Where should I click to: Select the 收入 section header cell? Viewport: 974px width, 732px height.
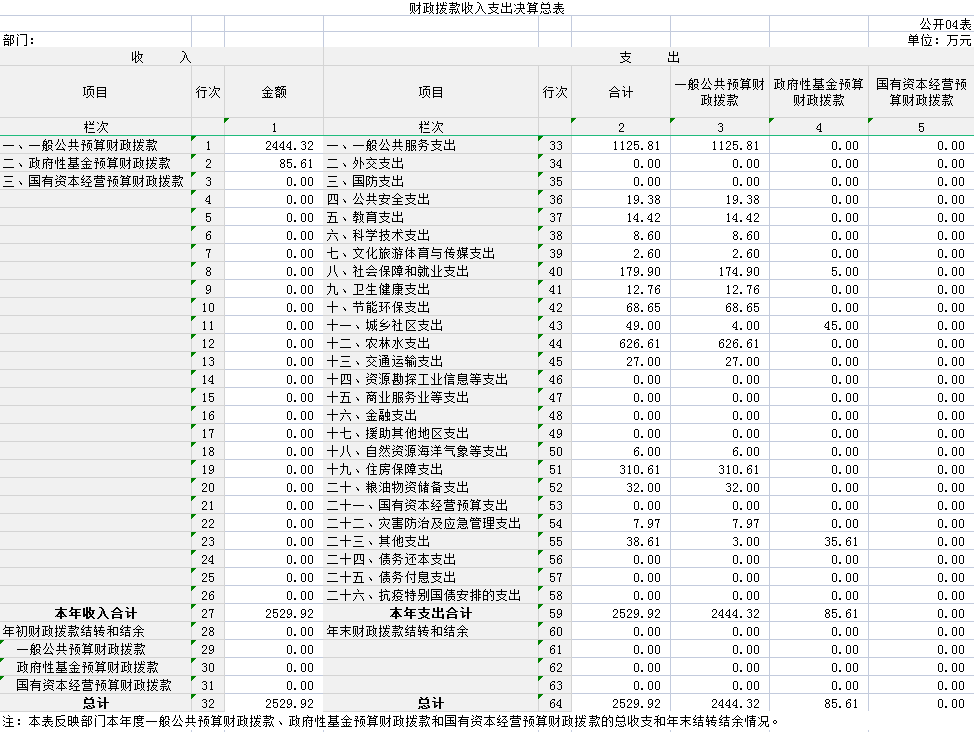[x=161, y=58]
